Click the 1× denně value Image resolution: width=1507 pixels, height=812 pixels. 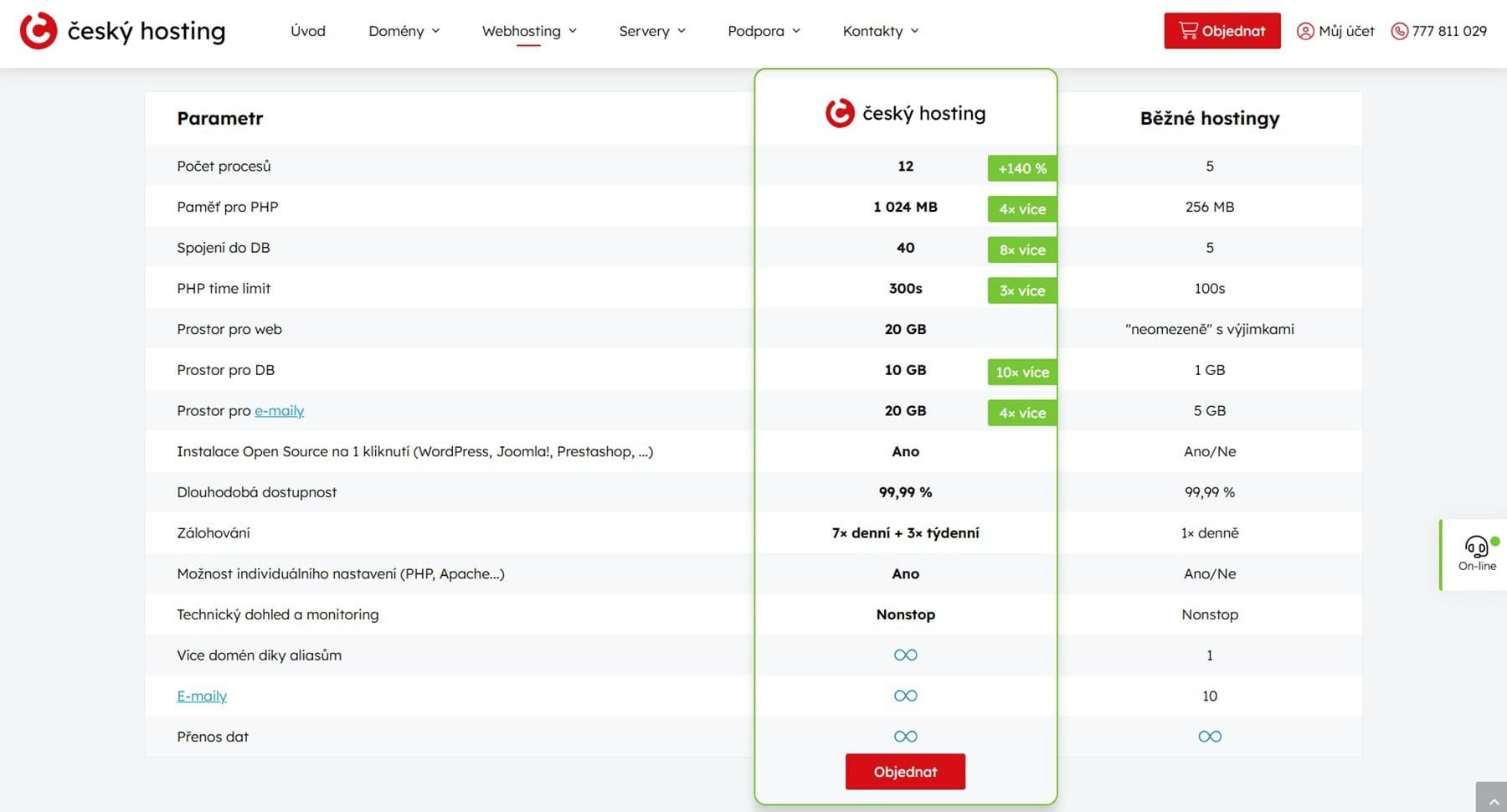click(1210, 533)
